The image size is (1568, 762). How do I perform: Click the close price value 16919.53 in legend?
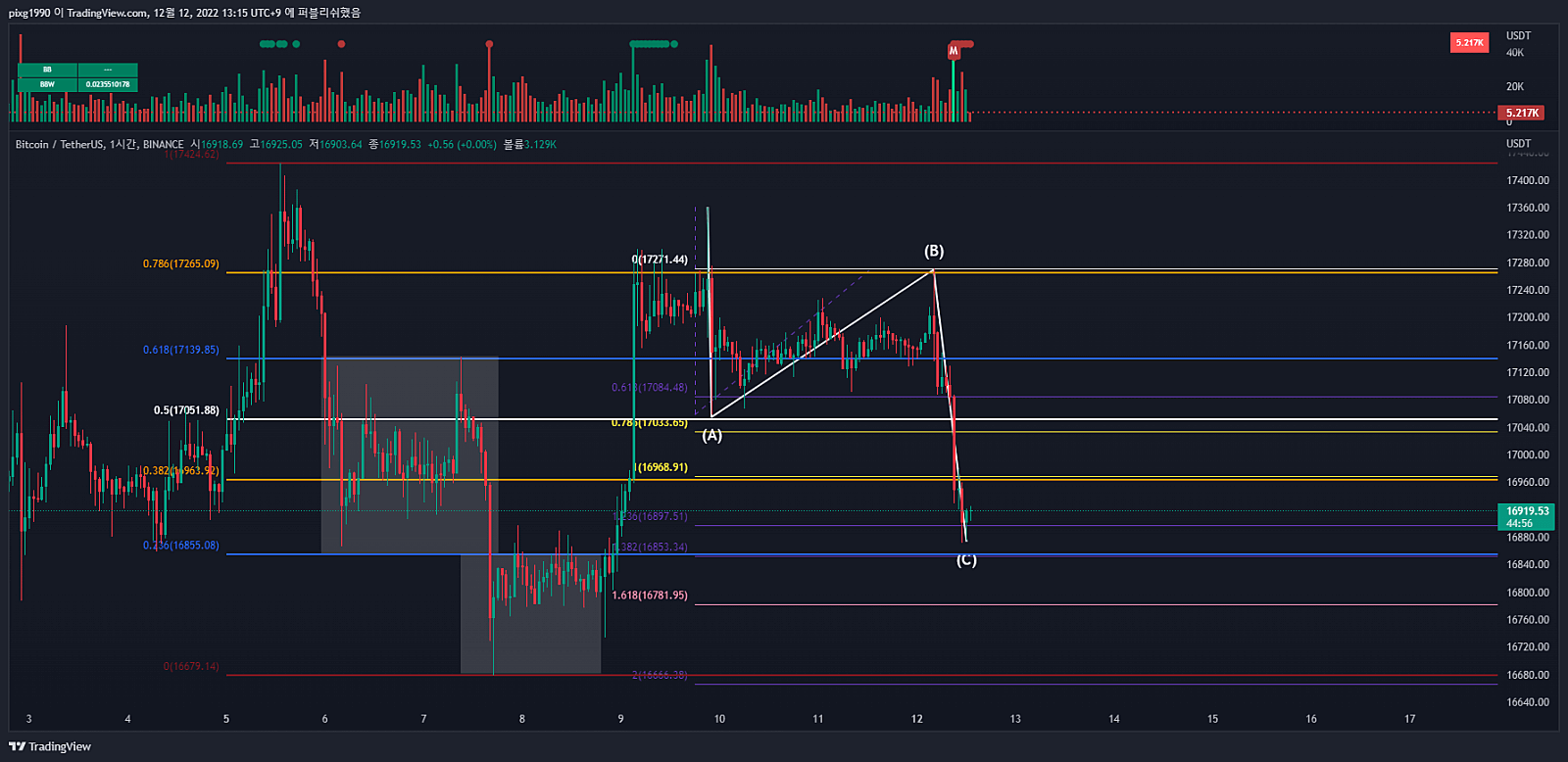(x=400, y=144)
